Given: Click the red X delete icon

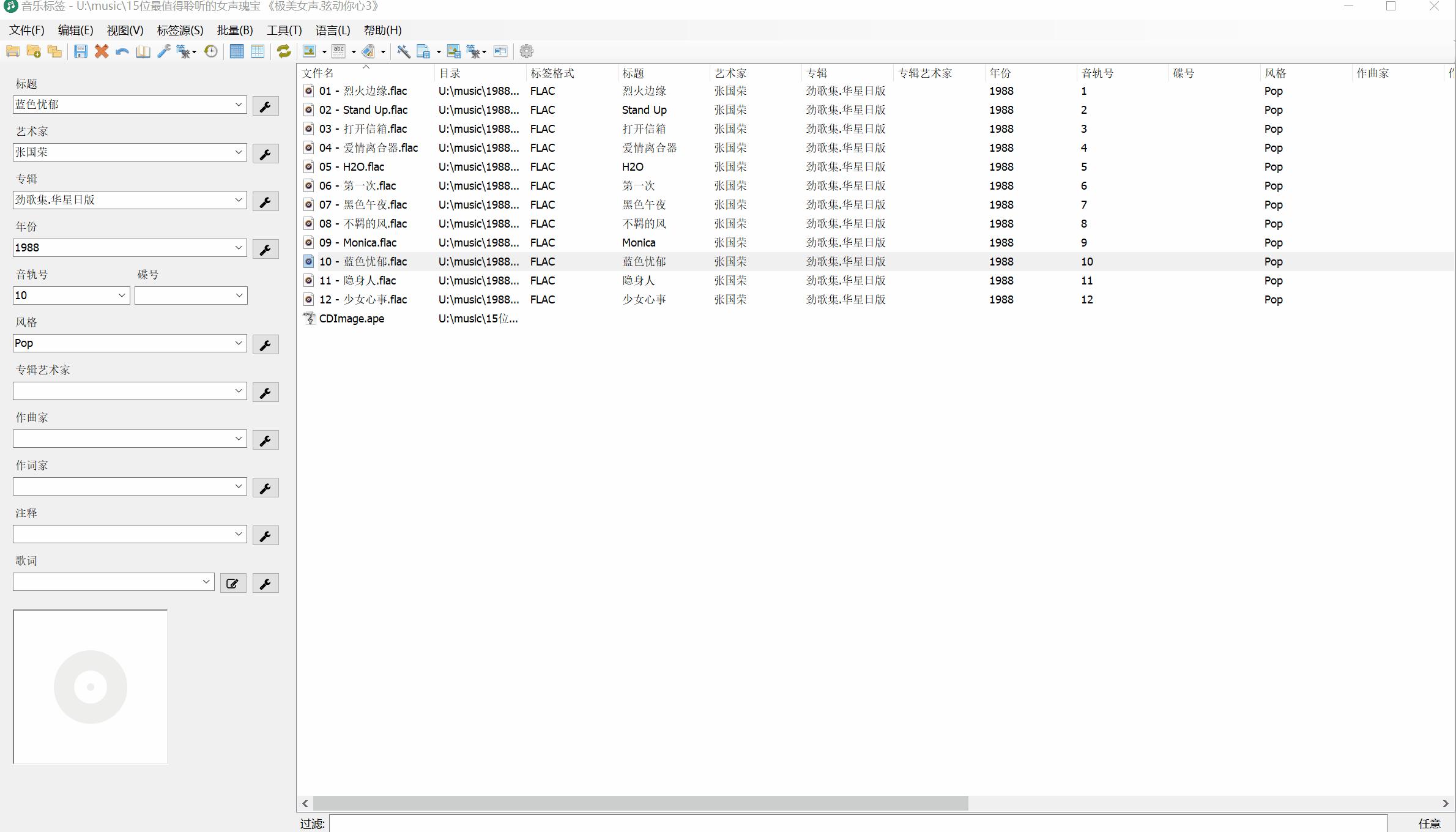Looking at the screenshot, I should [x=102, y=51].
